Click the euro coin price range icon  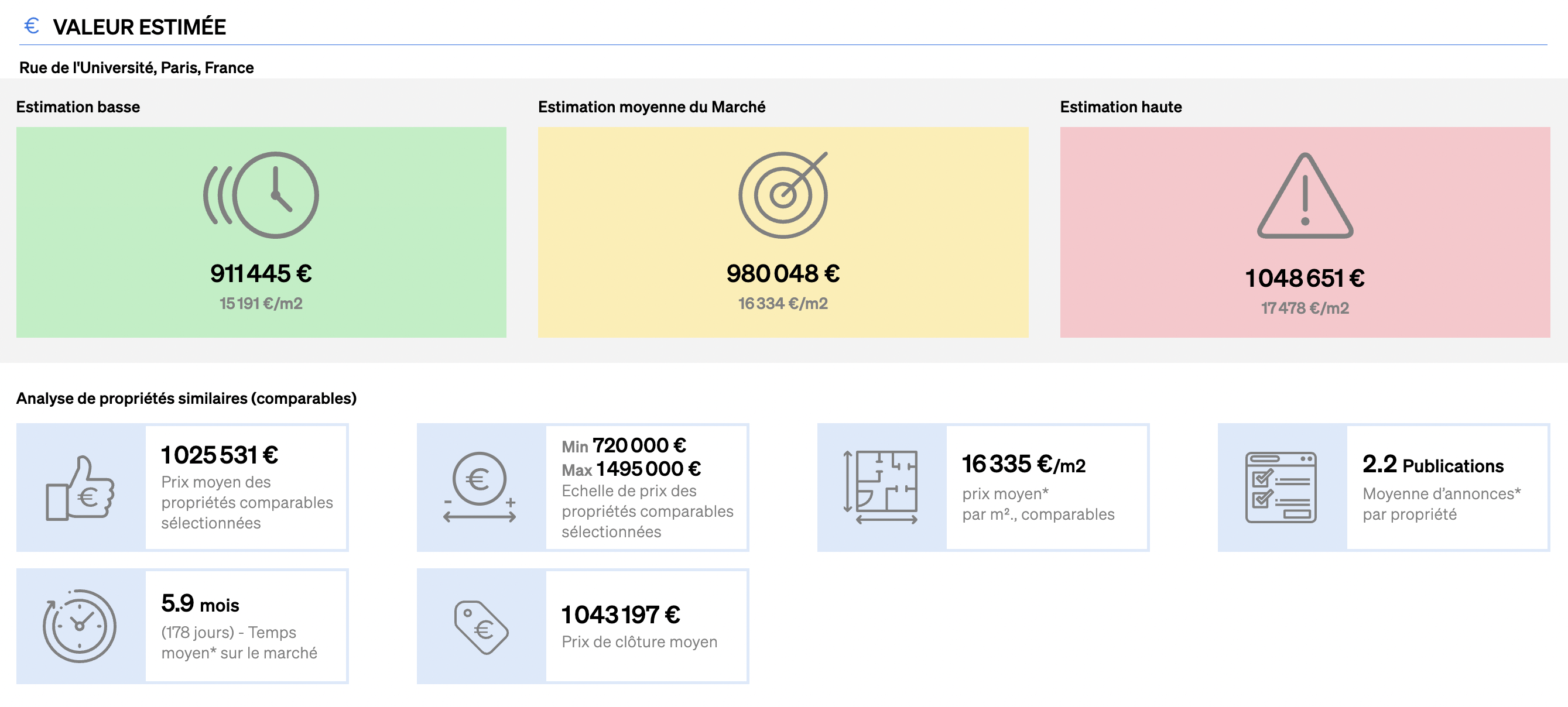tap(480, 488)
